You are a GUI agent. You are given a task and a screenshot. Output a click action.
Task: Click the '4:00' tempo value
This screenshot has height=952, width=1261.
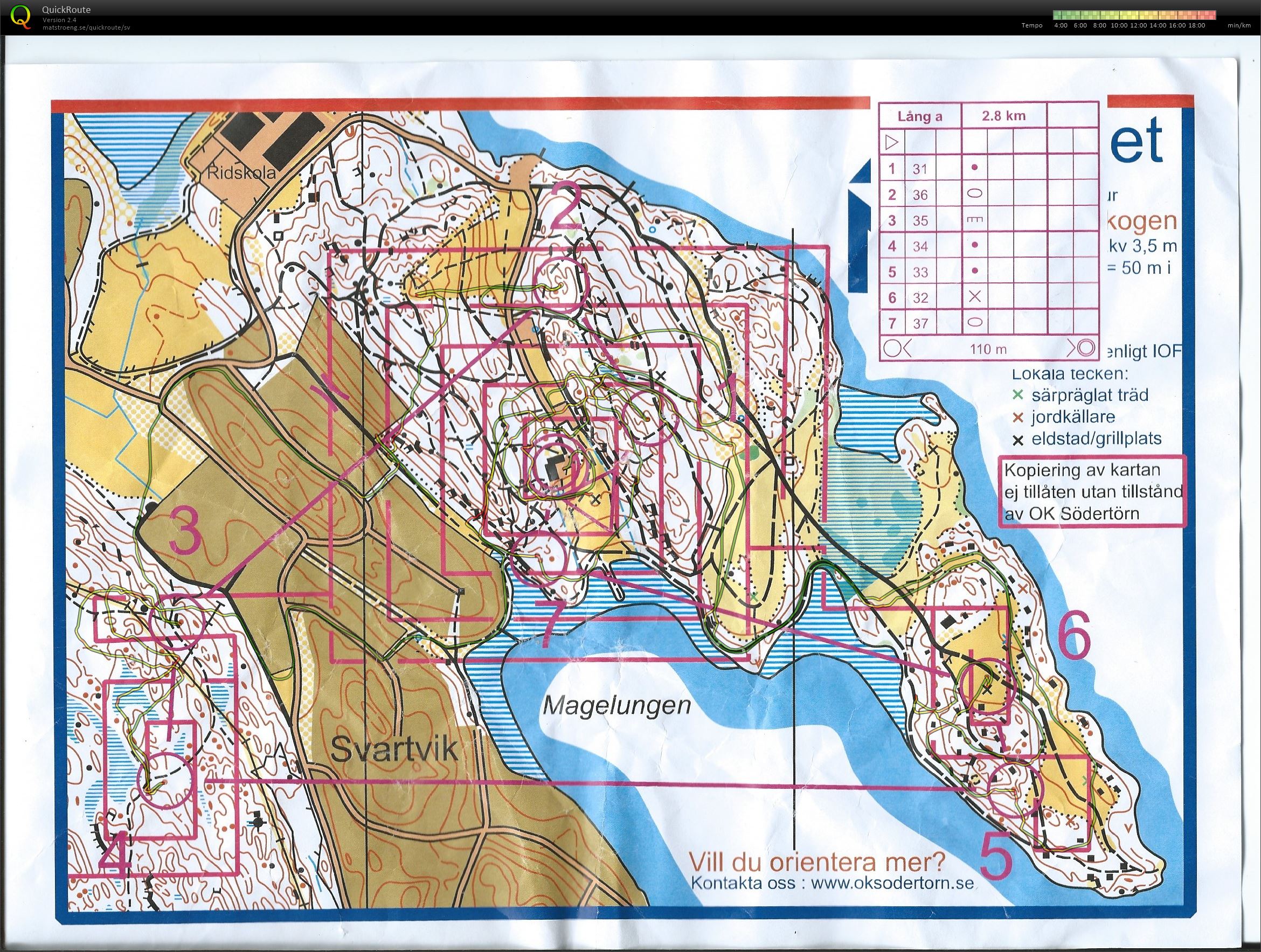(x=1061, y=25)
